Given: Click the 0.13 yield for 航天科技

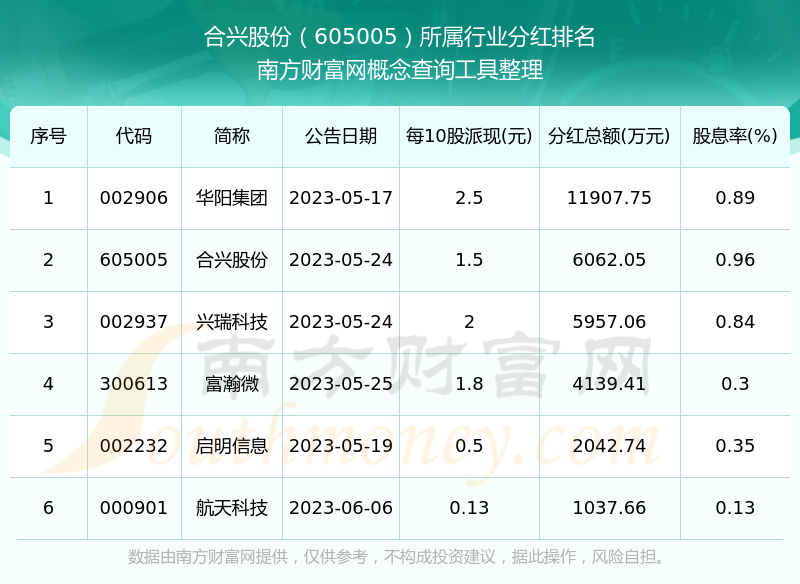Looking at the screenshot, I should (735, 508).
